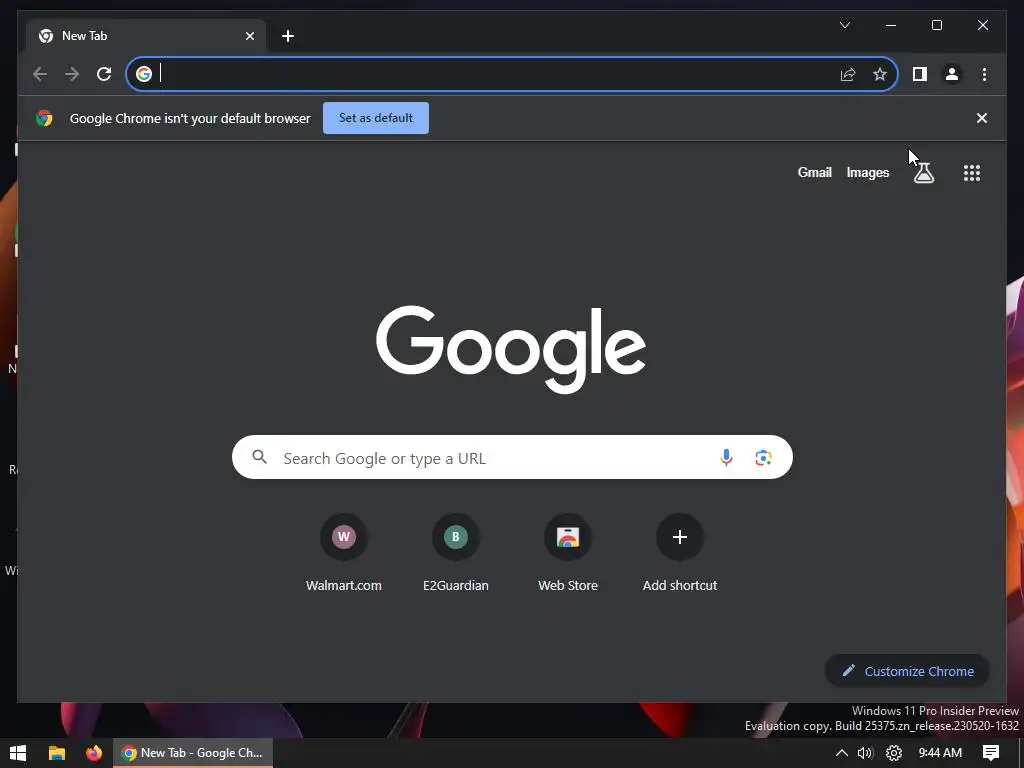Click Set as default button
1024x768 pixels.
pyautogui.click(x=376, y=118)
